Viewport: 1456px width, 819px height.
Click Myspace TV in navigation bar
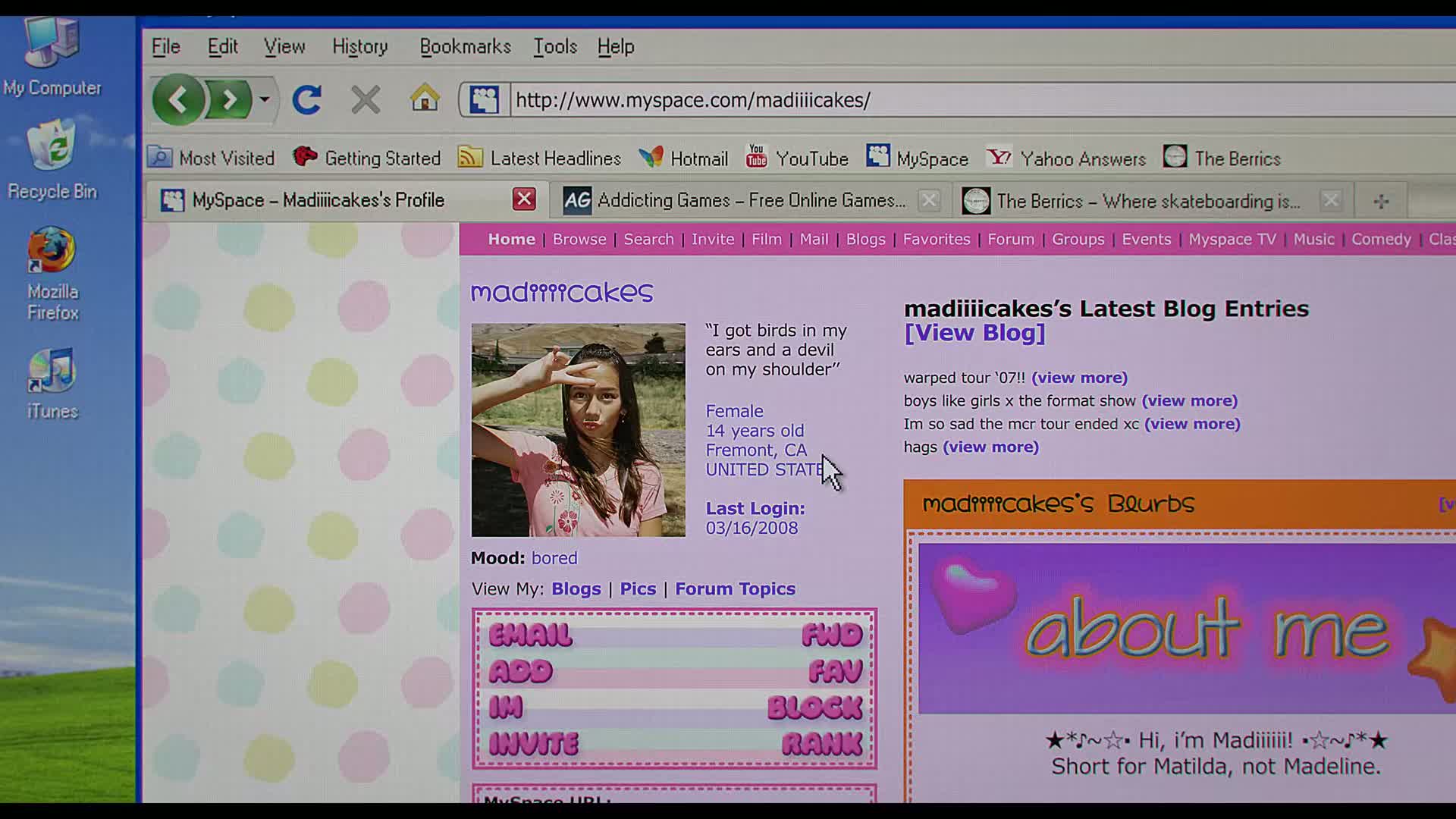point(1232,240)
